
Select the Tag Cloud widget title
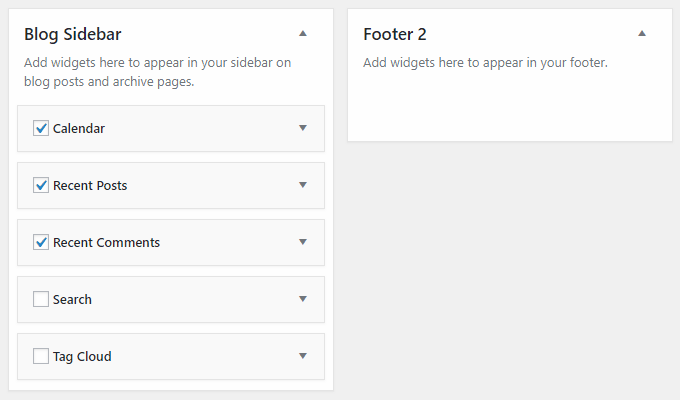coord(82,357)
